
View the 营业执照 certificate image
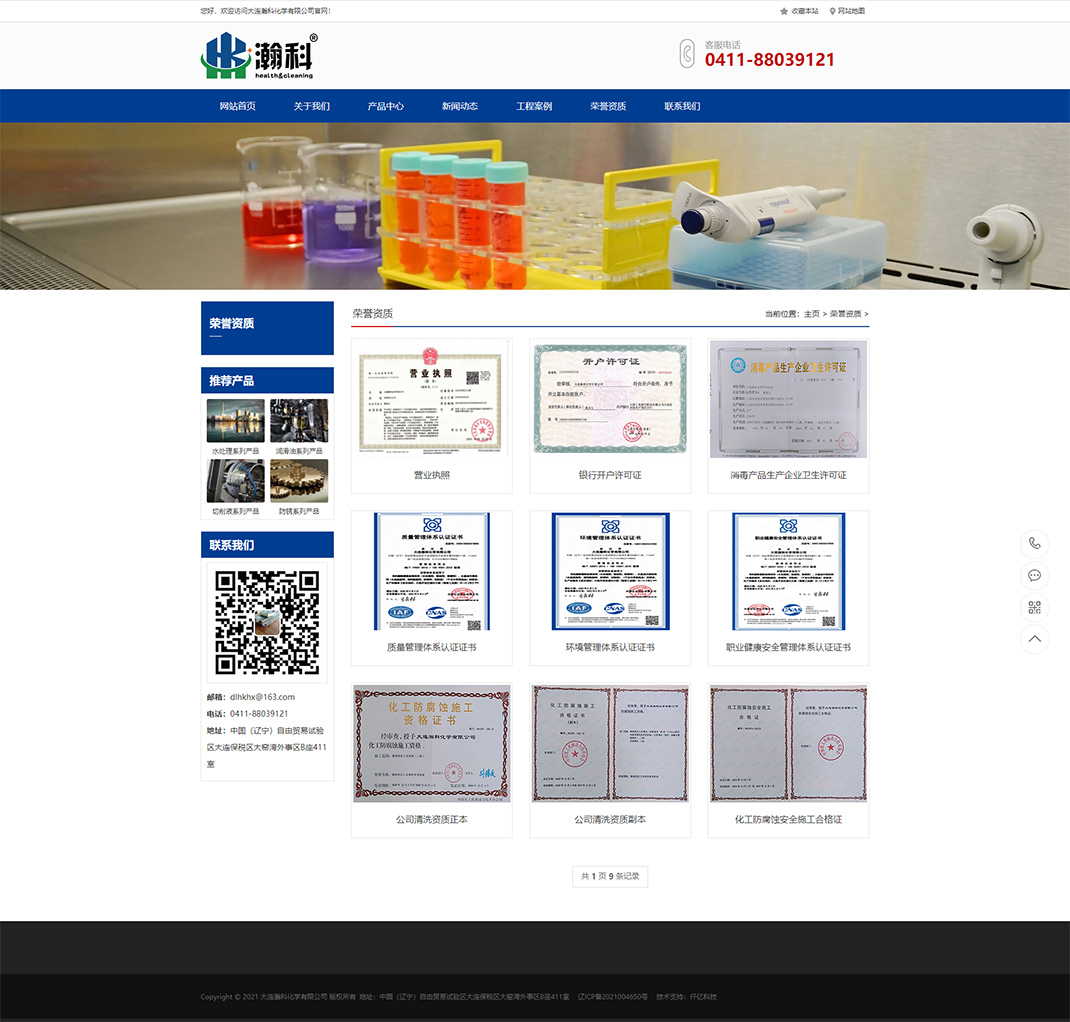point(432,400)
